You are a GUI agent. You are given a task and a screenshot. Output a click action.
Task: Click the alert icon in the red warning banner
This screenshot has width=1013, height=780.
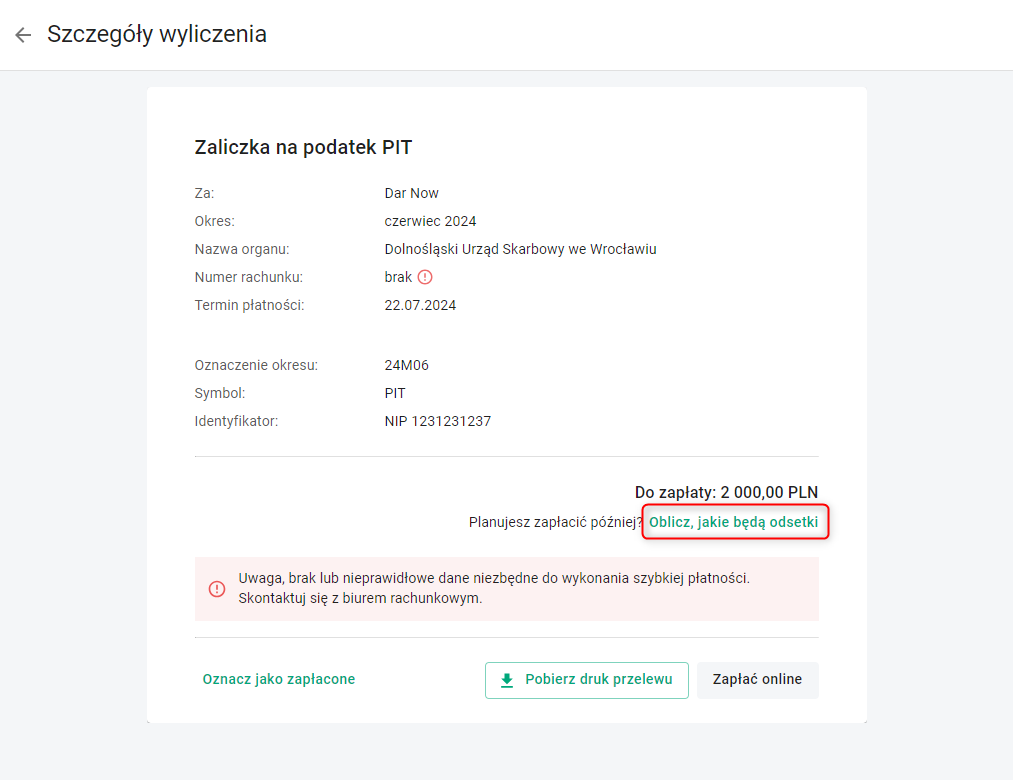tap(217, 589)
